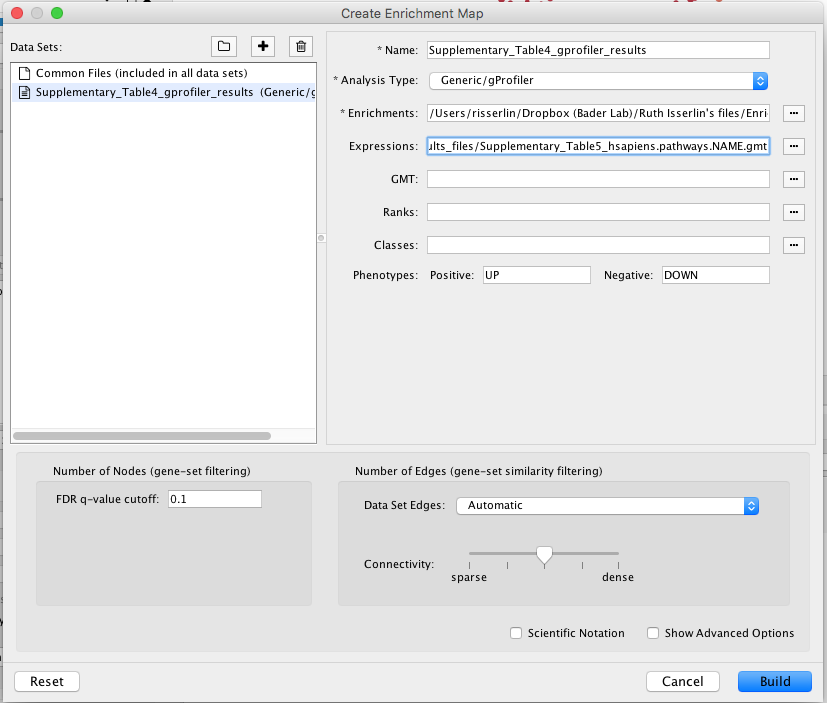Open the Analysis Type dropdown
This screenshot has height=703, width=827.
(758, 80)
